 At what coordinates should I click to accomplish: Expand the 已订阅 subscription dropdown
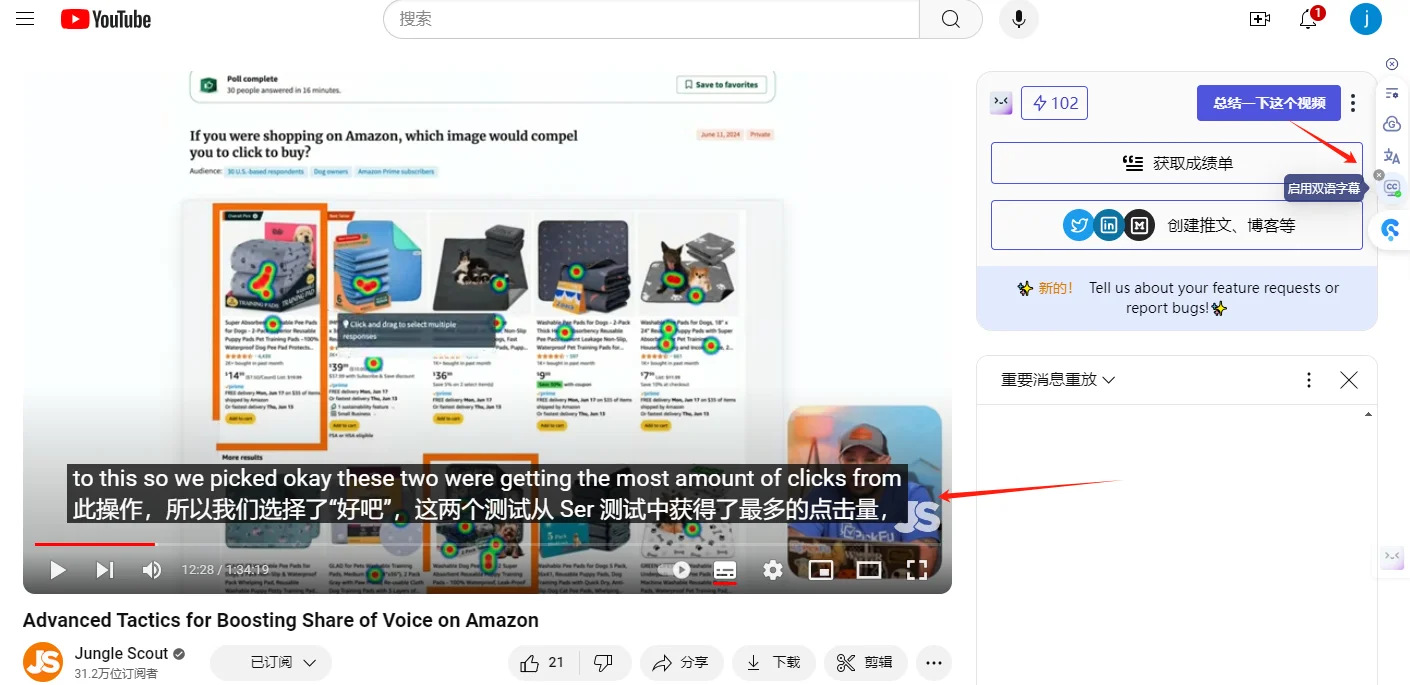coord(270,662)
